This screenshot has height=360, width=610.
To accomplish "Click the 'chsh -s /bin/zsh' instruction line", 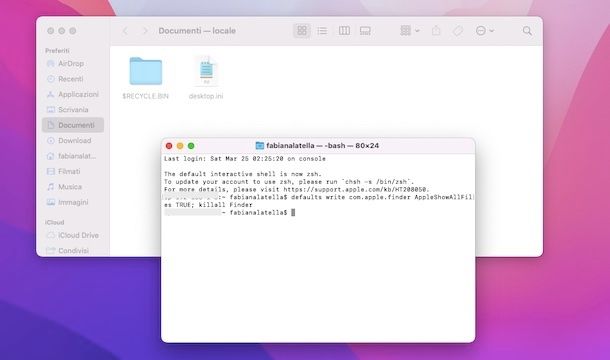I will click(x=289, y=182).
